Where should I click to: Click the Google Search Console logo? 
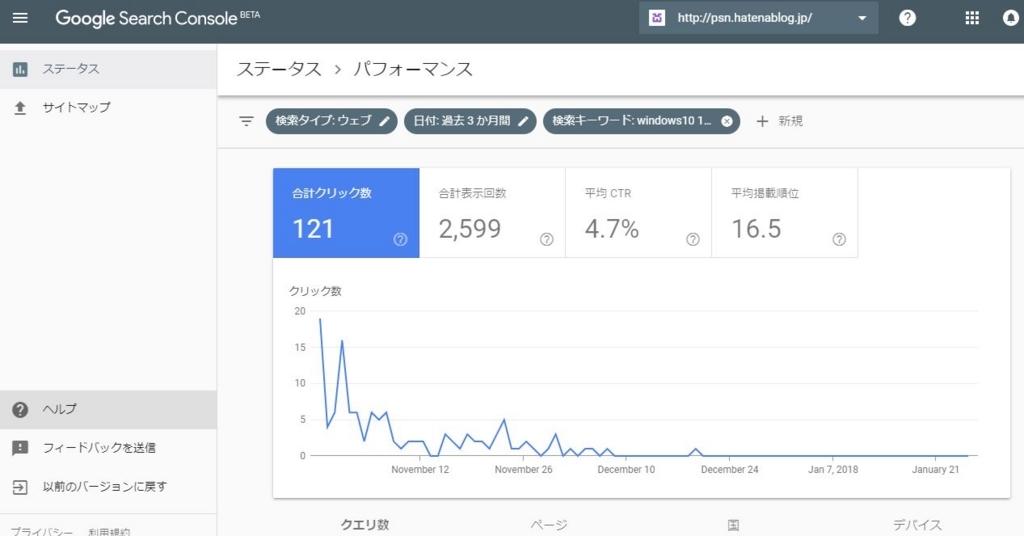157,18
